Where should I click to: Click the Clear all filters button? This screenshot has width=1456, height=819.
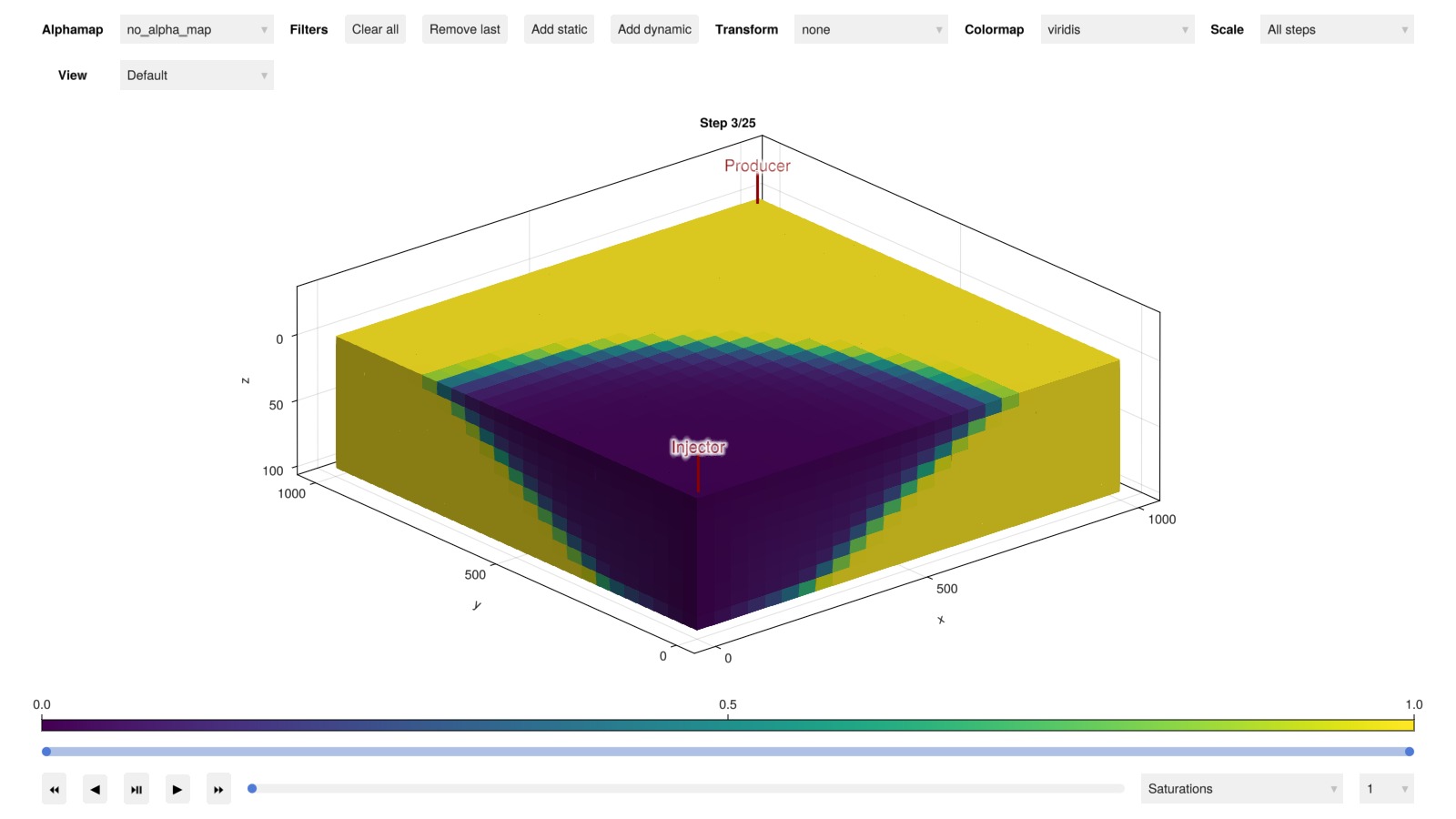tap(375, 29)
